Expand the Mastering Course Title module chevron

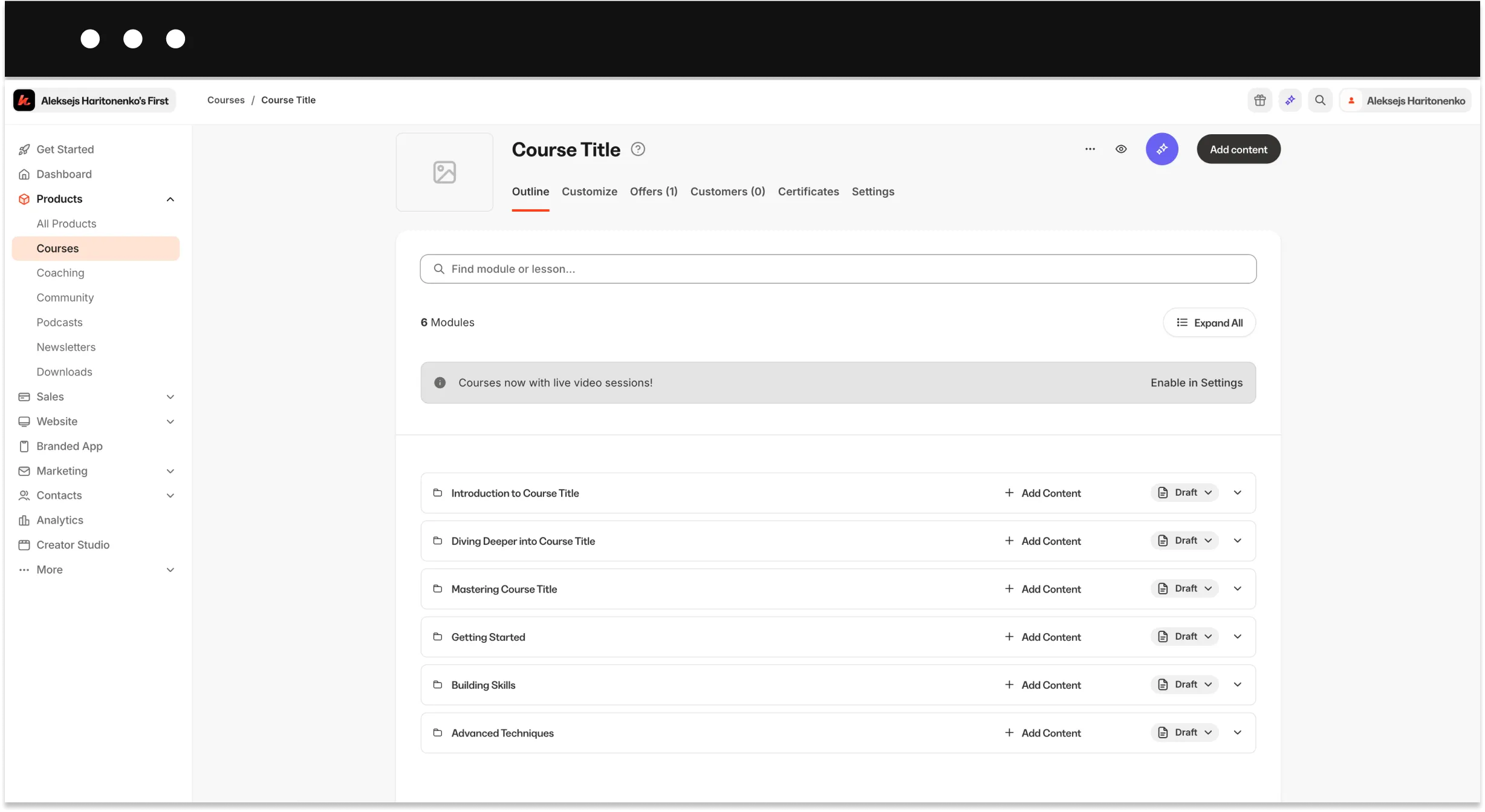click(x=1237, y=588)
